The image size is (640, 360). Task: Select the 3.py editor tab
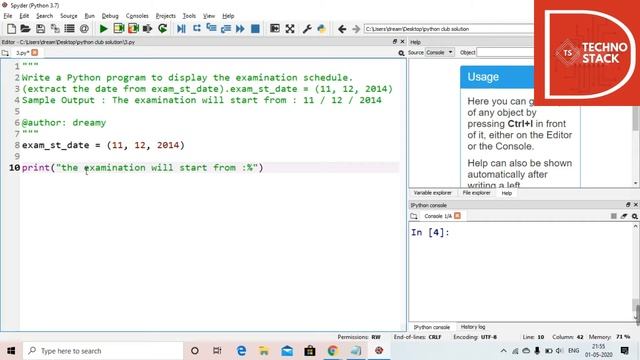tap(22, 53)
